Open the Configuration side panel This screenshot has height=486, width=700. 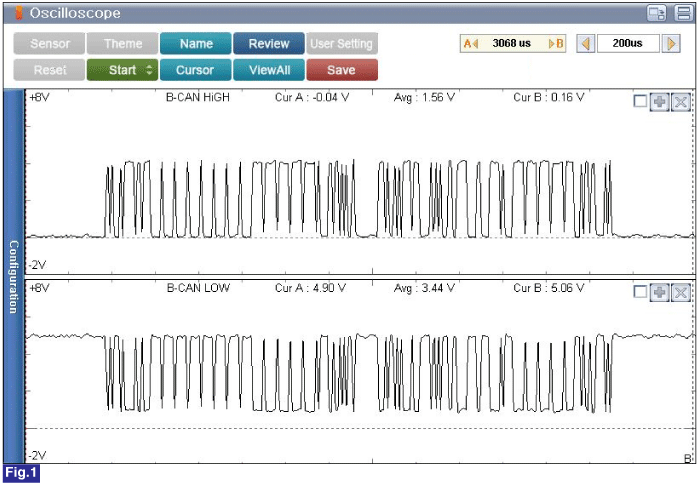coord(14,276)
